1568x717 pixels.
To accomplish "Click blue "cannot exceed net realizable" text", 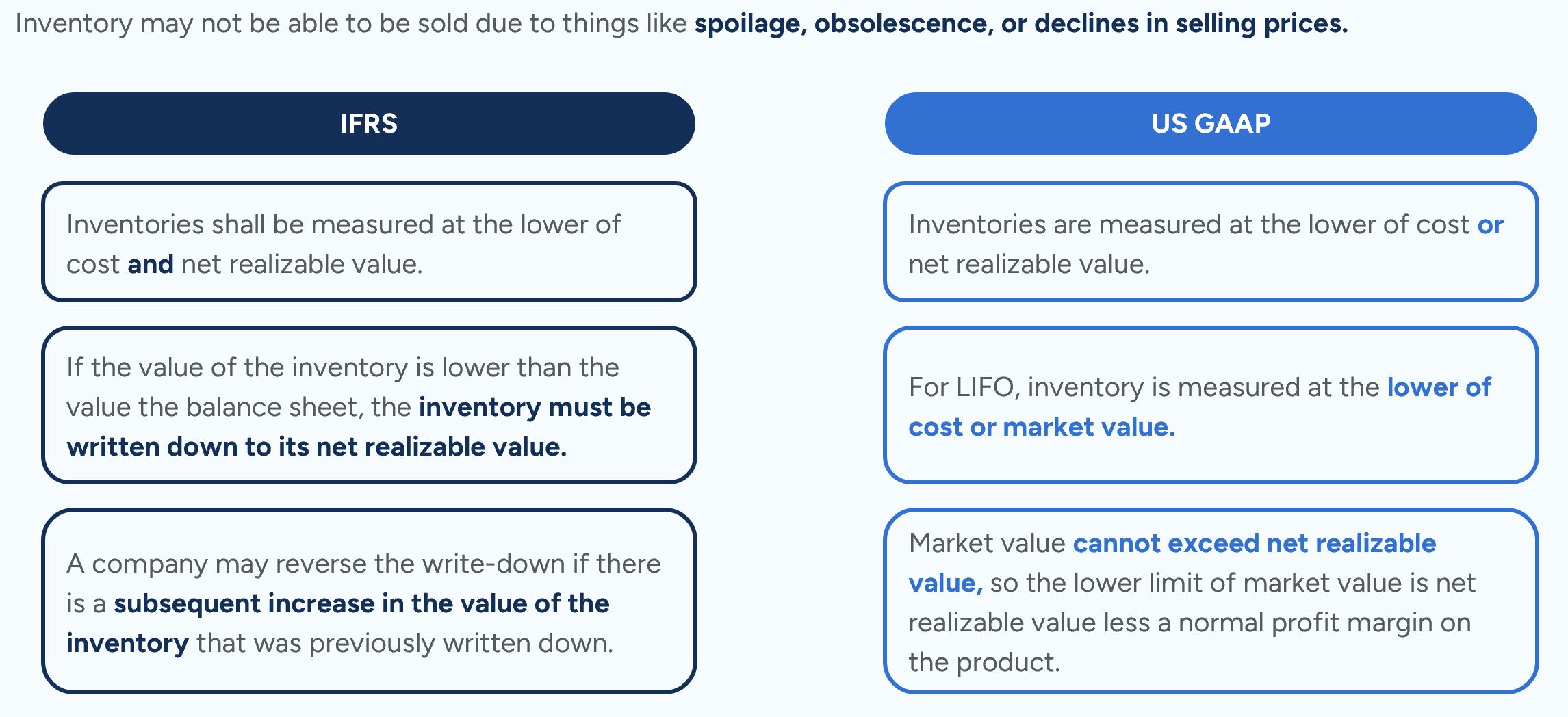I will pos(1254,543).
